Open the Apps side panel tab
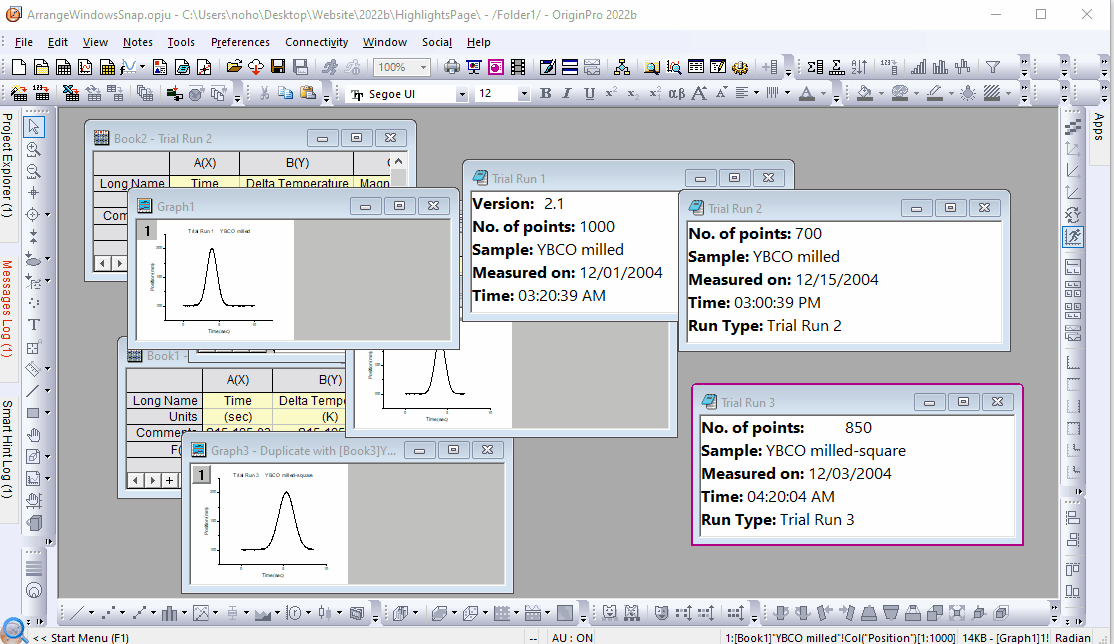The image size is (1114, 644). point(1099,127)
